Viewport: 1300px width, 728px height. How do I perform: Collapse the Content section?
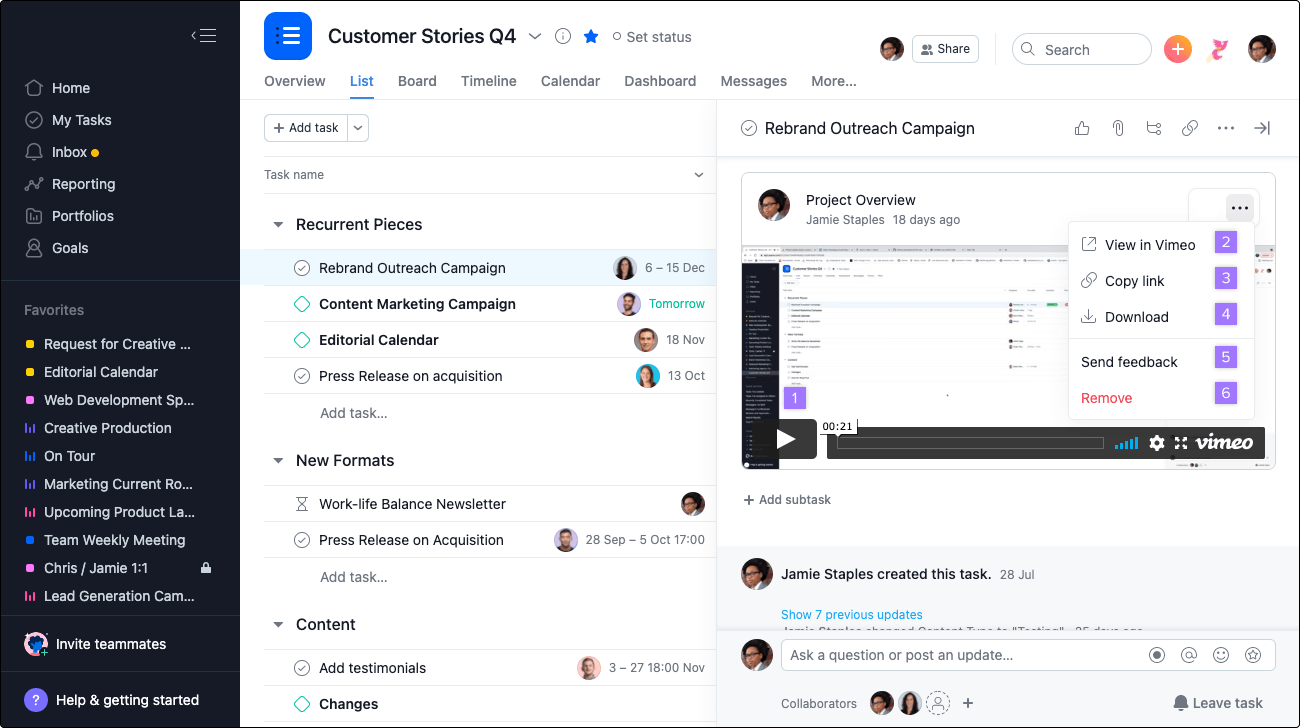278,625
